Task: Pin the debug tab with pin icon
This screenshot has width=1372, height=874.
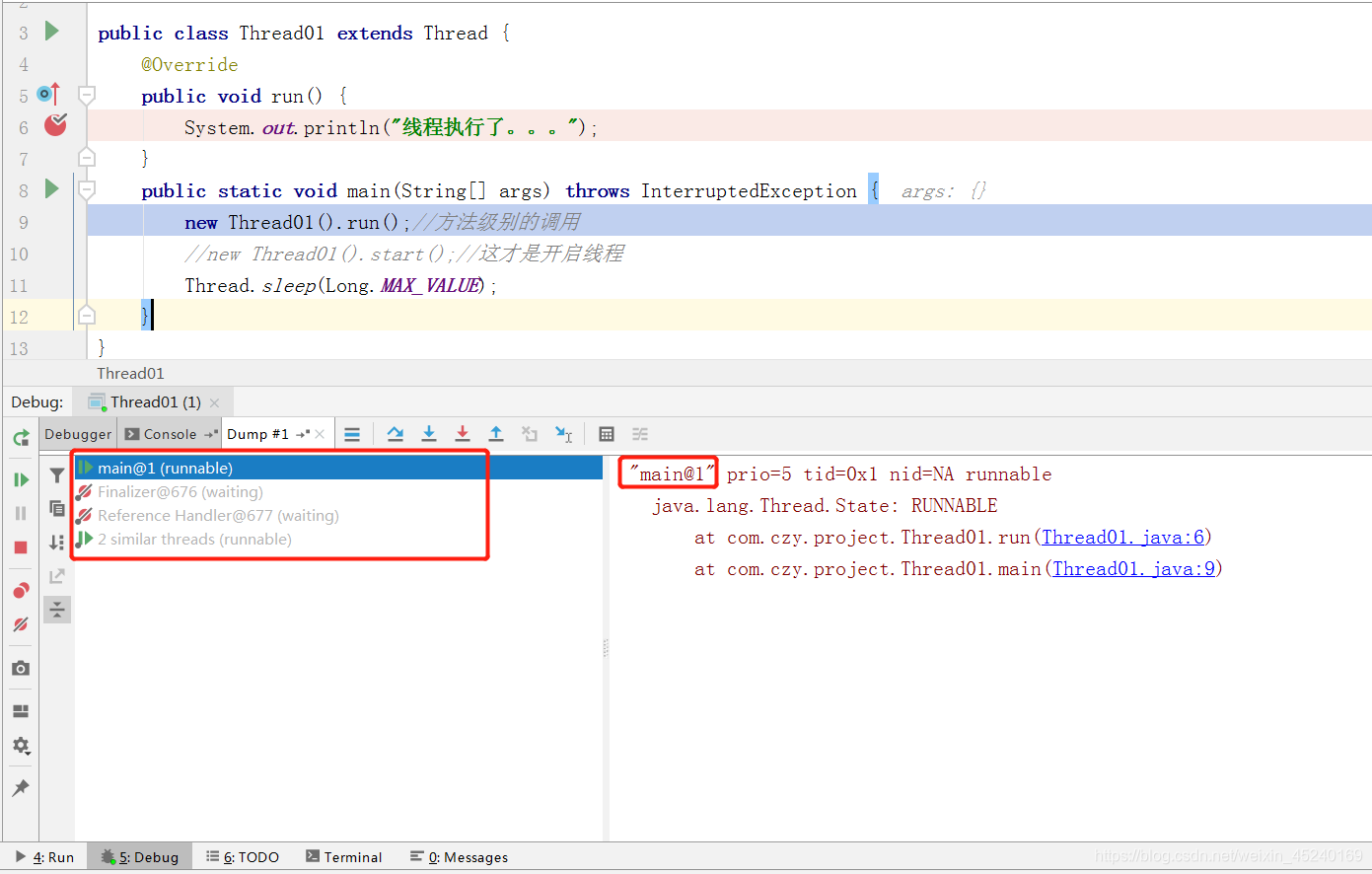Action: click(21, 788)
